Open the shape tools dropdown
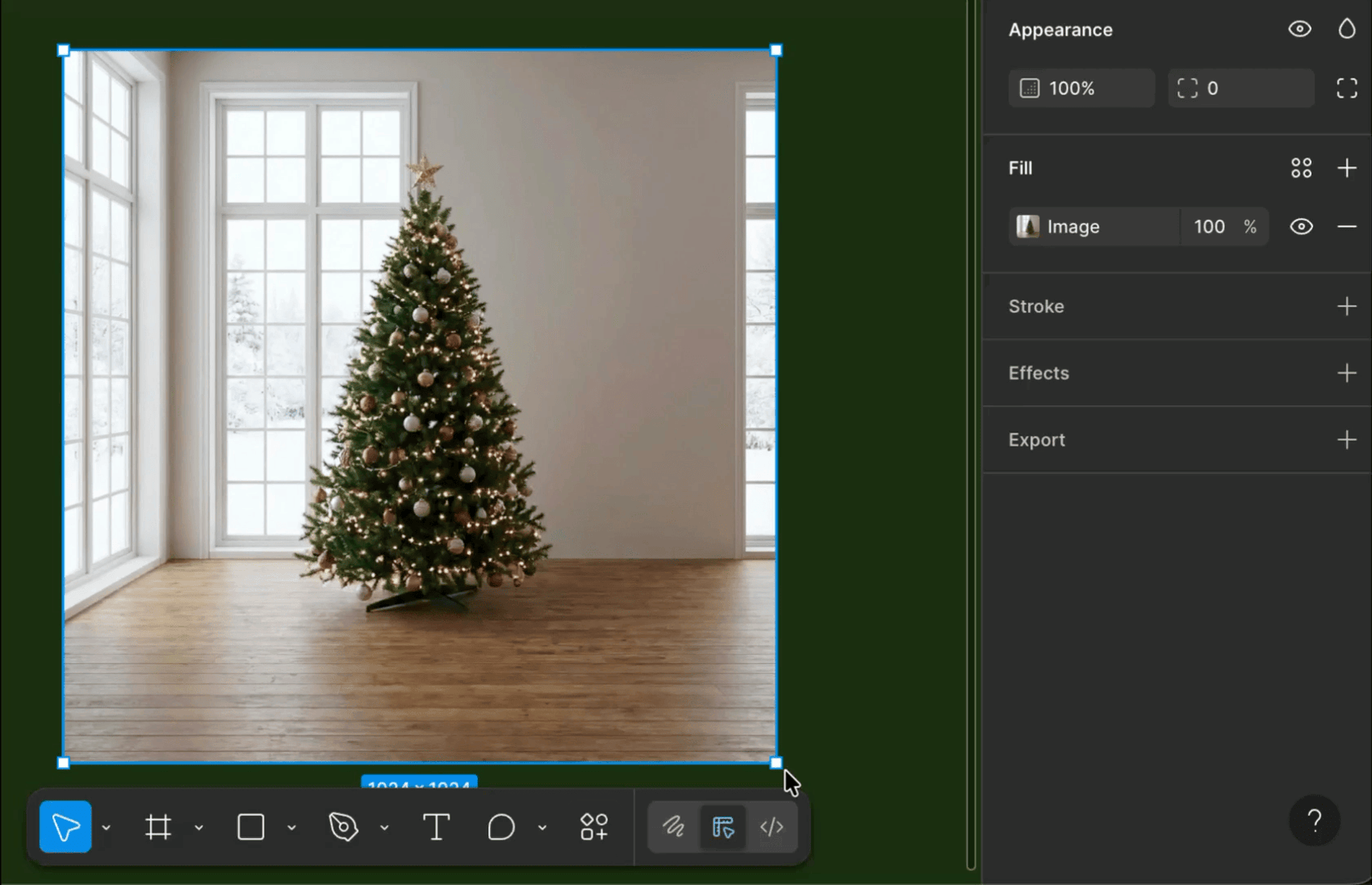Viewport: 1372px width, 885px height. coord(291,828)
